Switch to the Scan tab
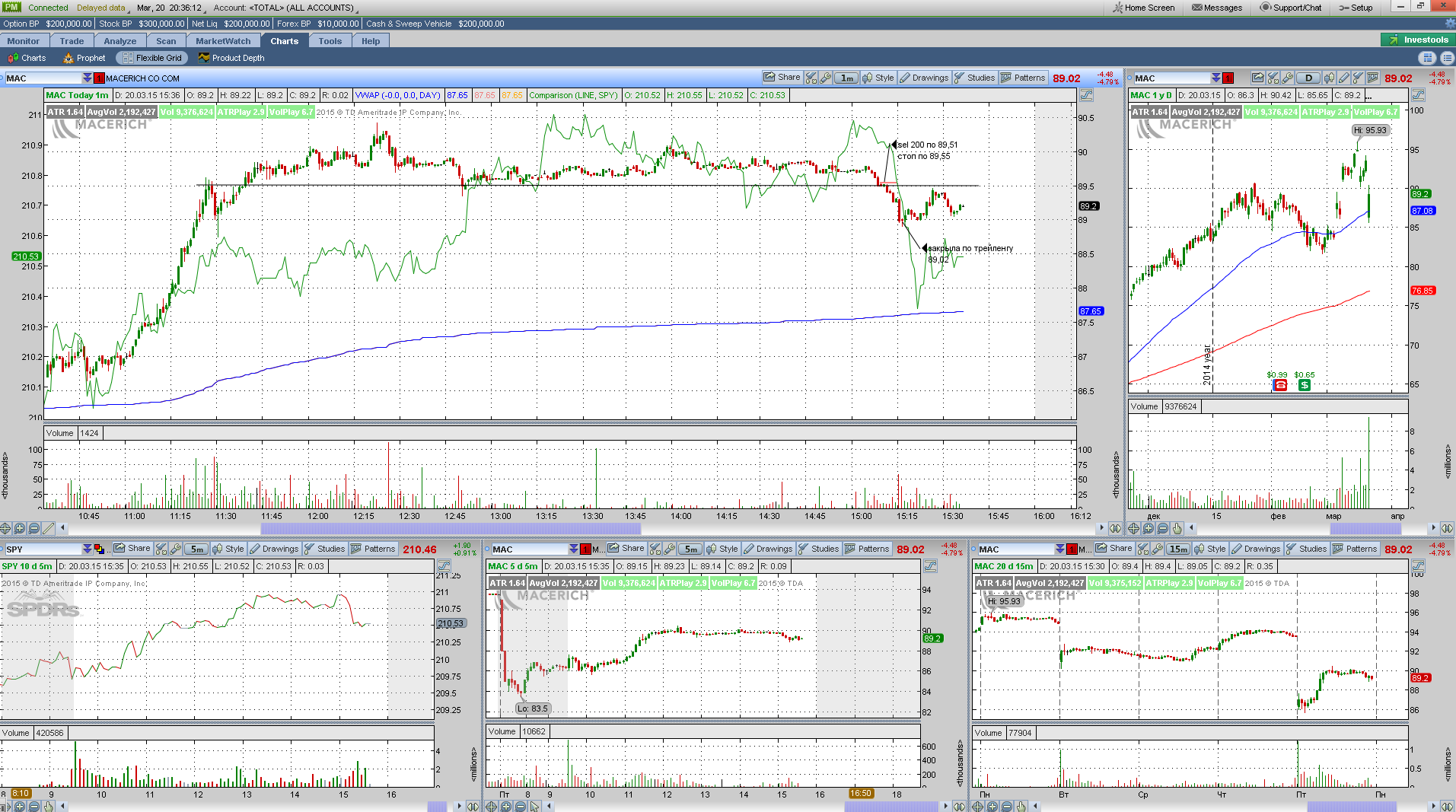1456x812 pixels. click(166, 41)
